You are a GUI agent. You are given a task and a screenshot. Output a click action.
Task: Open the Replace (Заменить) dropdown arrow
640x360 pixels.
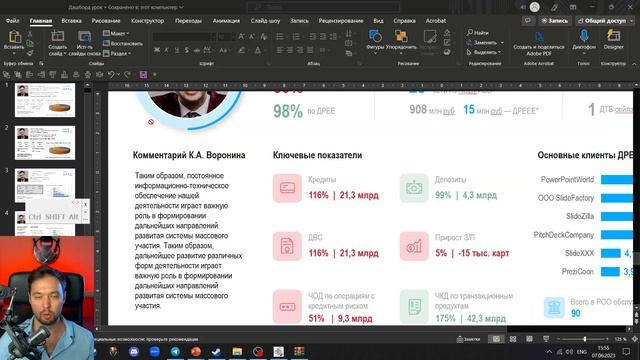[x=502, y=42]
